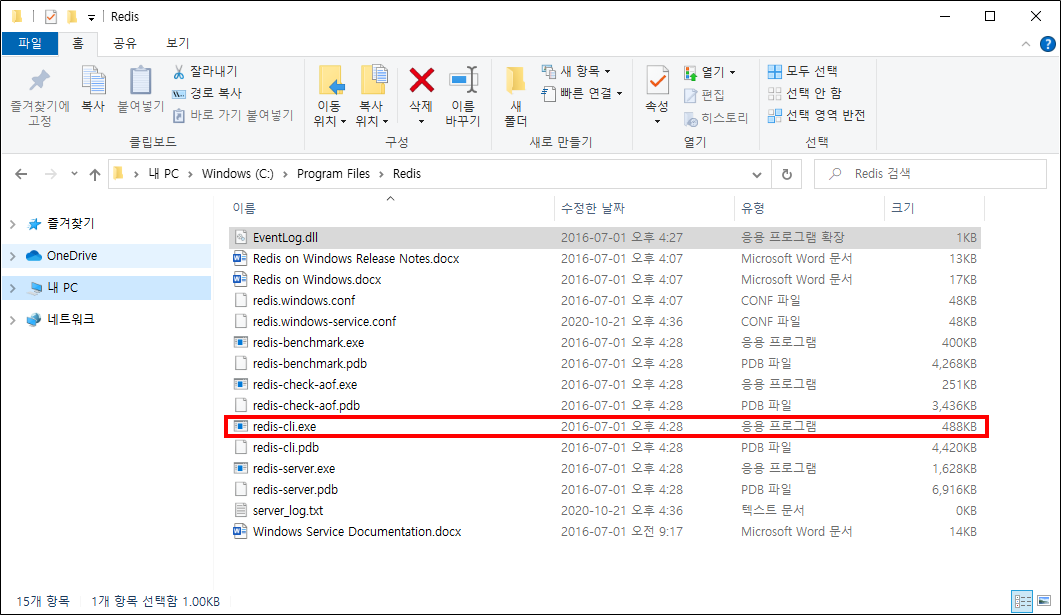Open address bar history dropdown
This screenshot has height=615, width=1061.
[757, 175]
